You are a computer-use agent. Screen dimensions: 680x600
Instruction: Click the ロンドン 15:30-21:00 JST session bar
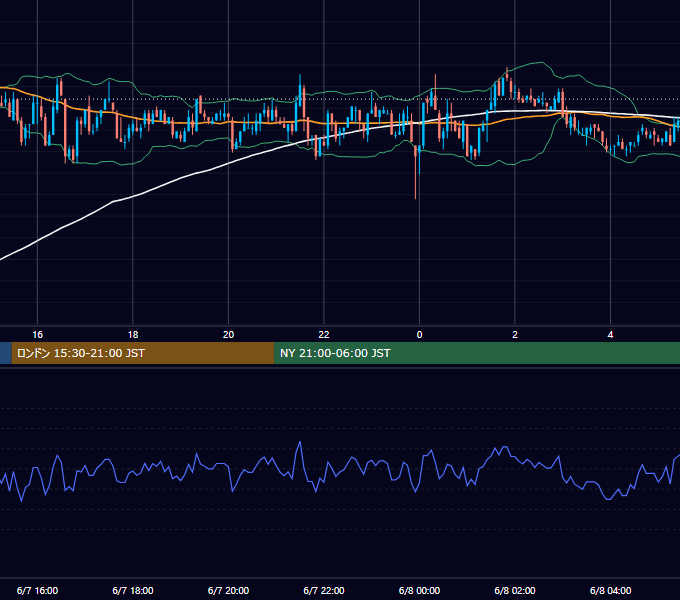[143, 353]
